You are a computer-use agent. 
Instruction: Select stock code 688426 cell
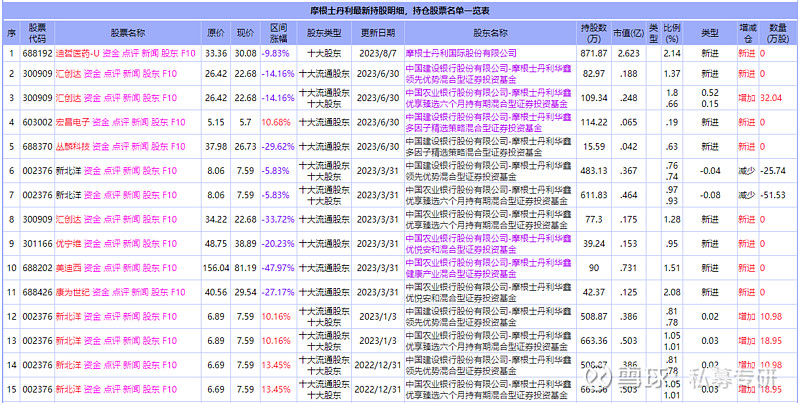coord(37,292)
